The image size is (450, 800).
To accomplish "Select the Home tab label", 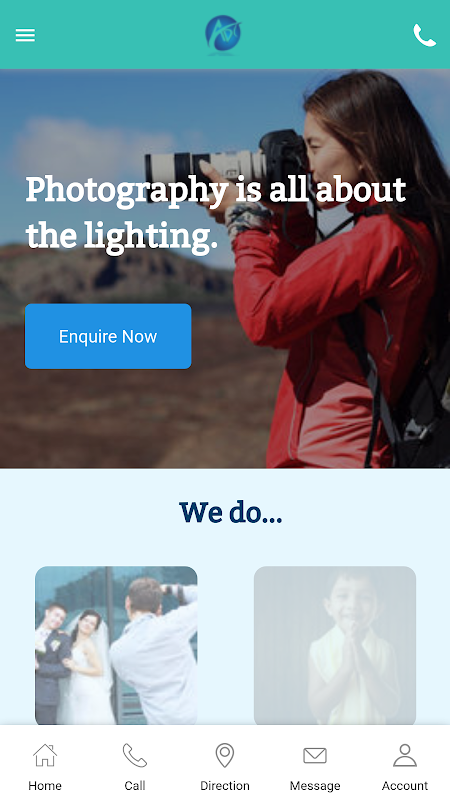I will pyautogui.click(x=45, y=786).
